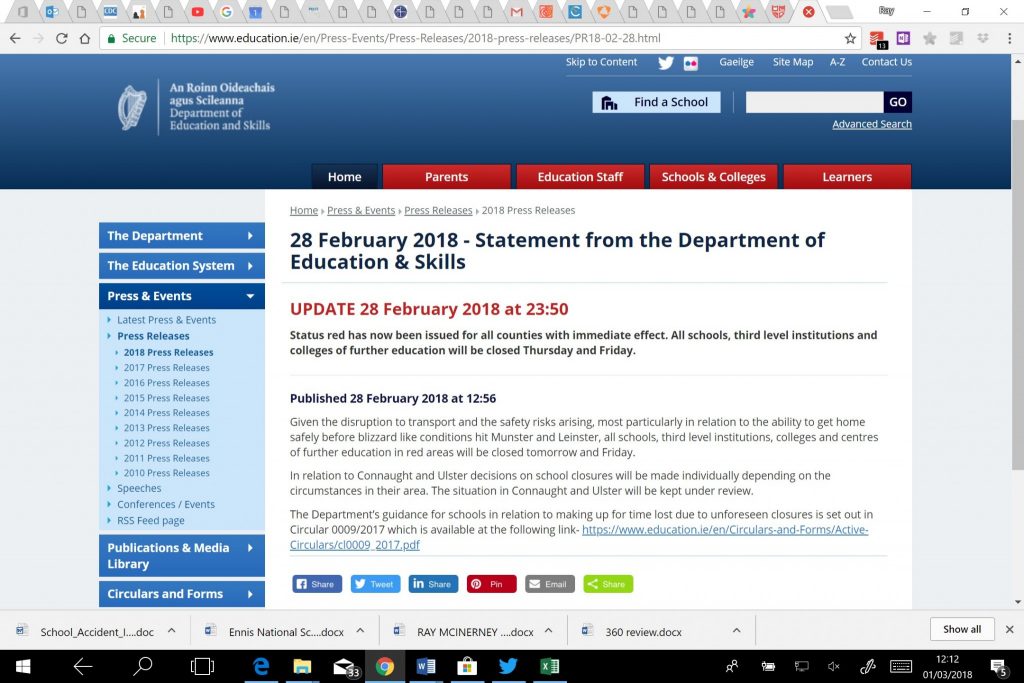Open Windows search from taskbar
This screenshot has width=1024, height=683.
tap(142, 666)
